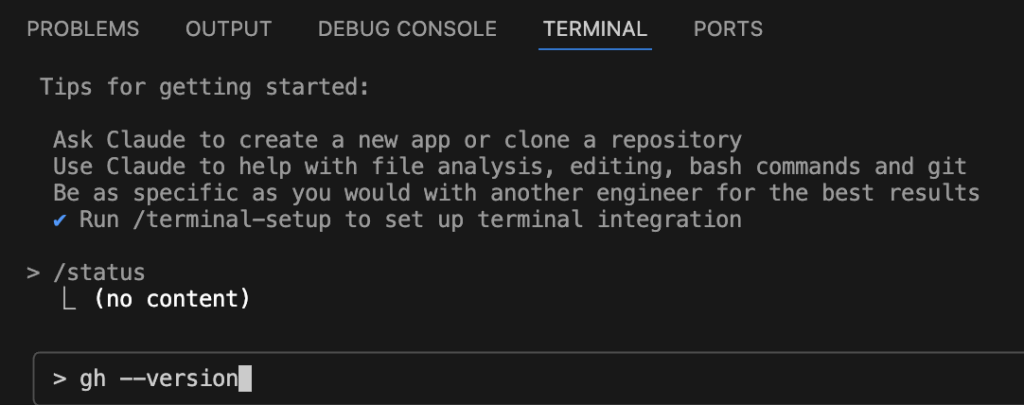
Task: Click the block cursor after --version
Action: [x=245, y=379]
